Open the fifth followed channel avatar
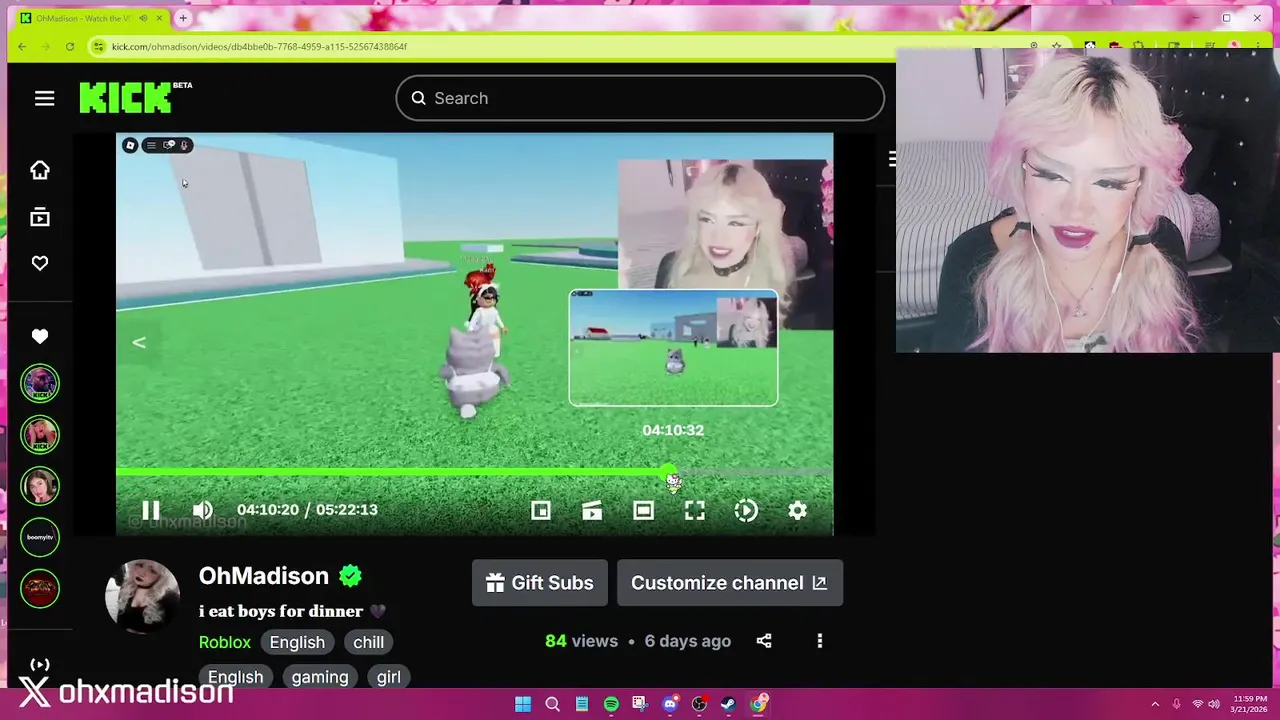 coord(40,588)
